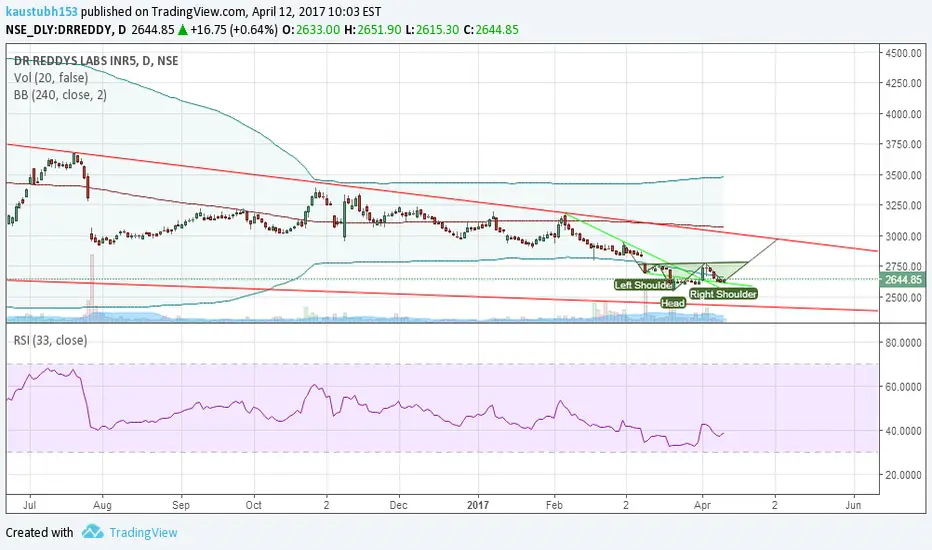
Task: Click the 3500.00 price axis label
Action: click(903, 175)
